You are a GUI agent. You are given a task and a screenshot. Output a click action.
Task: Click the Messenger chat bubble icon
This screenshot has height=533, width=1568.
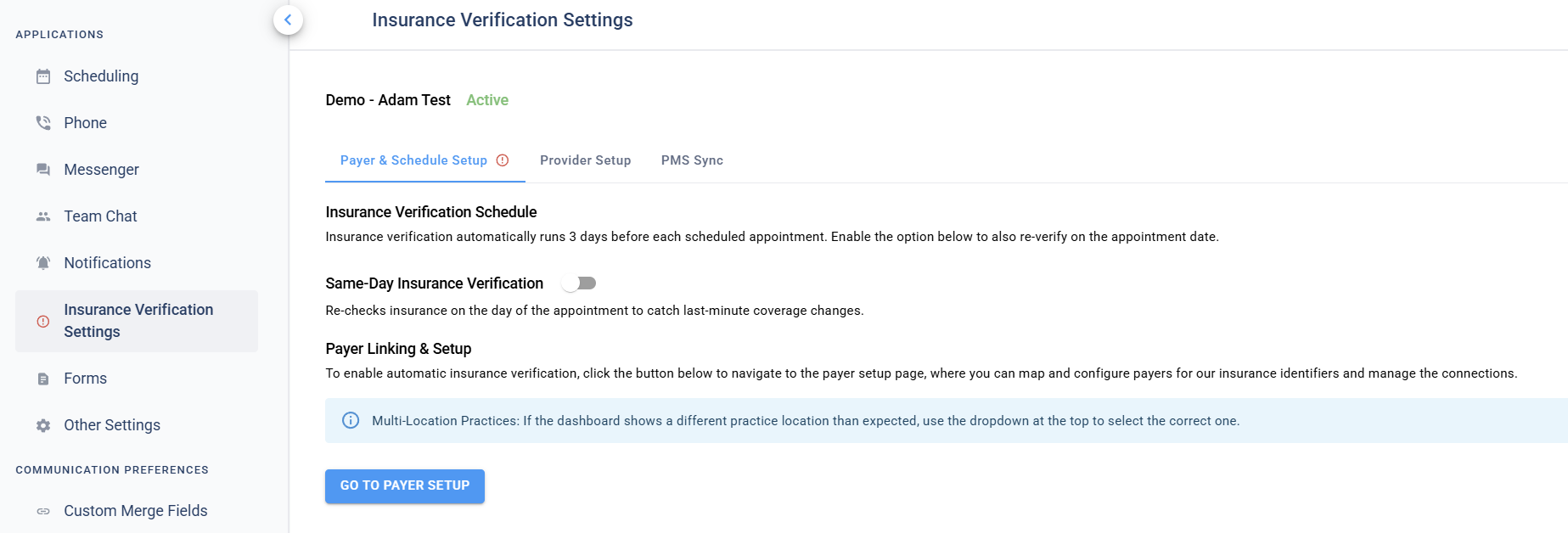point(43,170)
